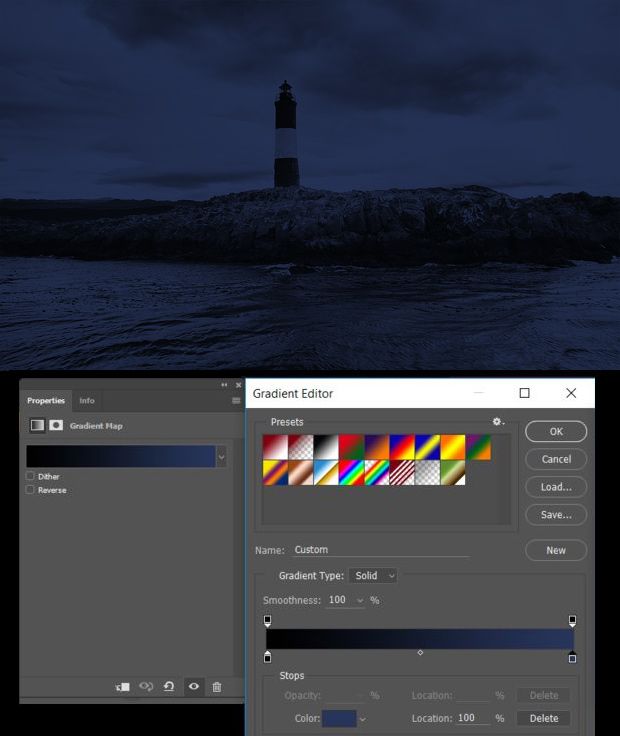Image resolution: width=620 pixels, height=736 pixels.
Task: Open the Properties panel flyout menu
Action: coord(236,400)
